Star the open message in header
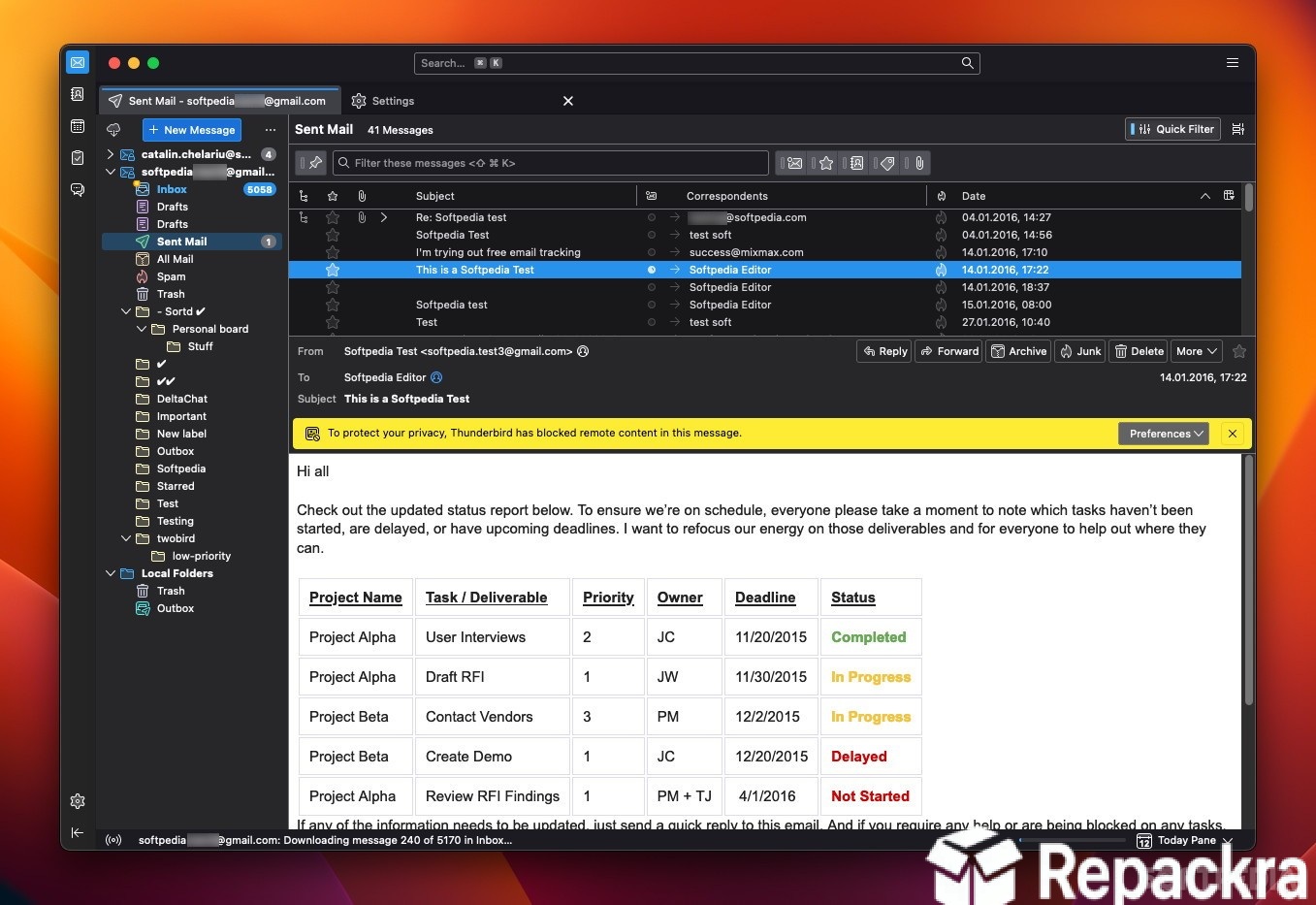This screenshot has width=1316, height=905. point(1238,351)
